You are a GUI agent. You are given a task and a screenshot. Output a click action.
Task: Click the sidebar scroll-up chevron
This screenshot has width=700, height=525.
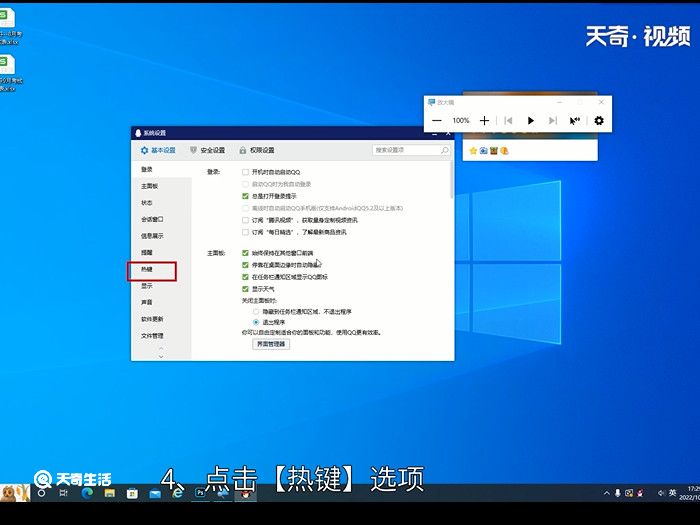pyautogui.click(x=161, y=348)
